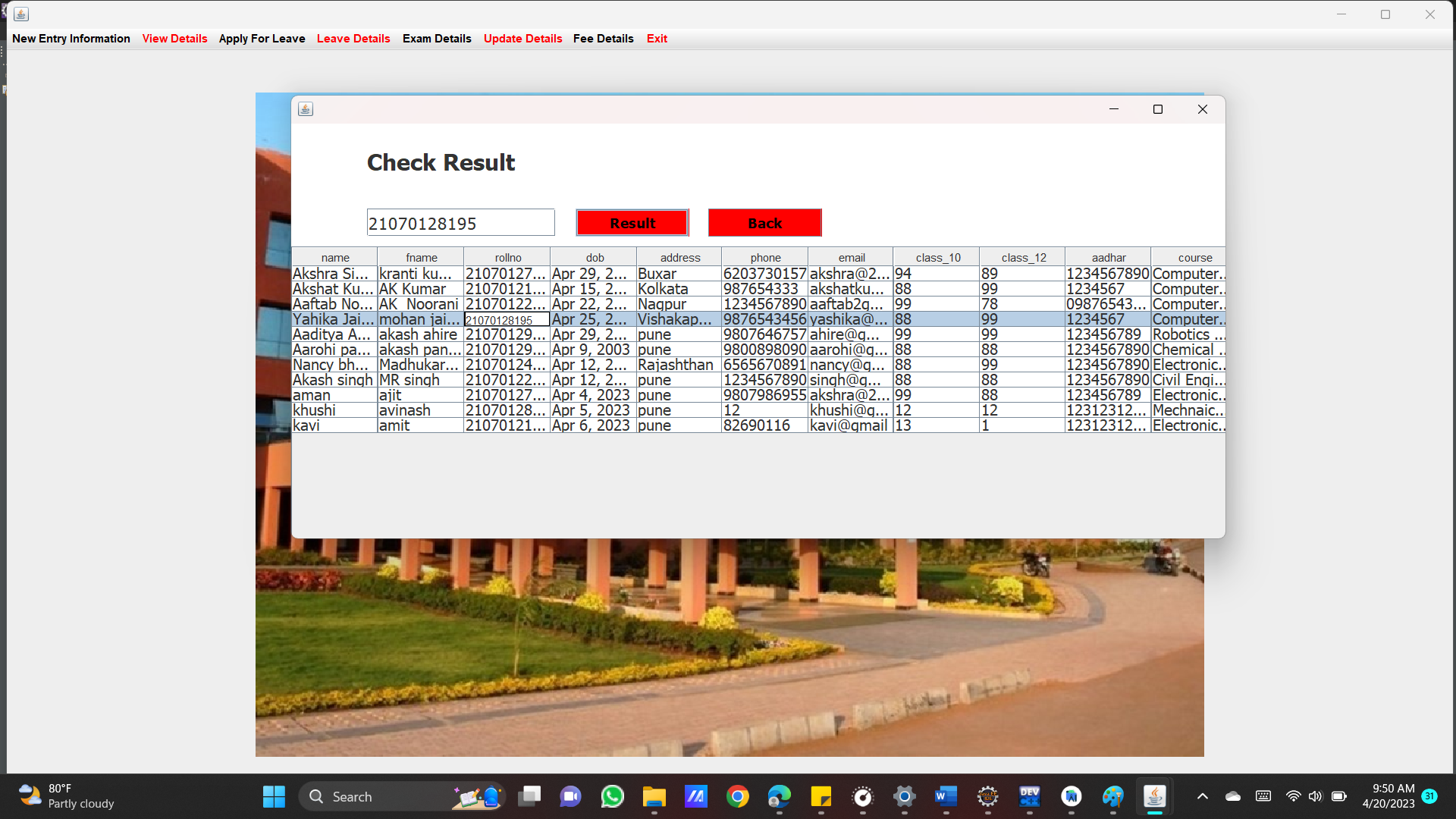
Task: Sort the table by the rollno column header
Action: (507, 257)
